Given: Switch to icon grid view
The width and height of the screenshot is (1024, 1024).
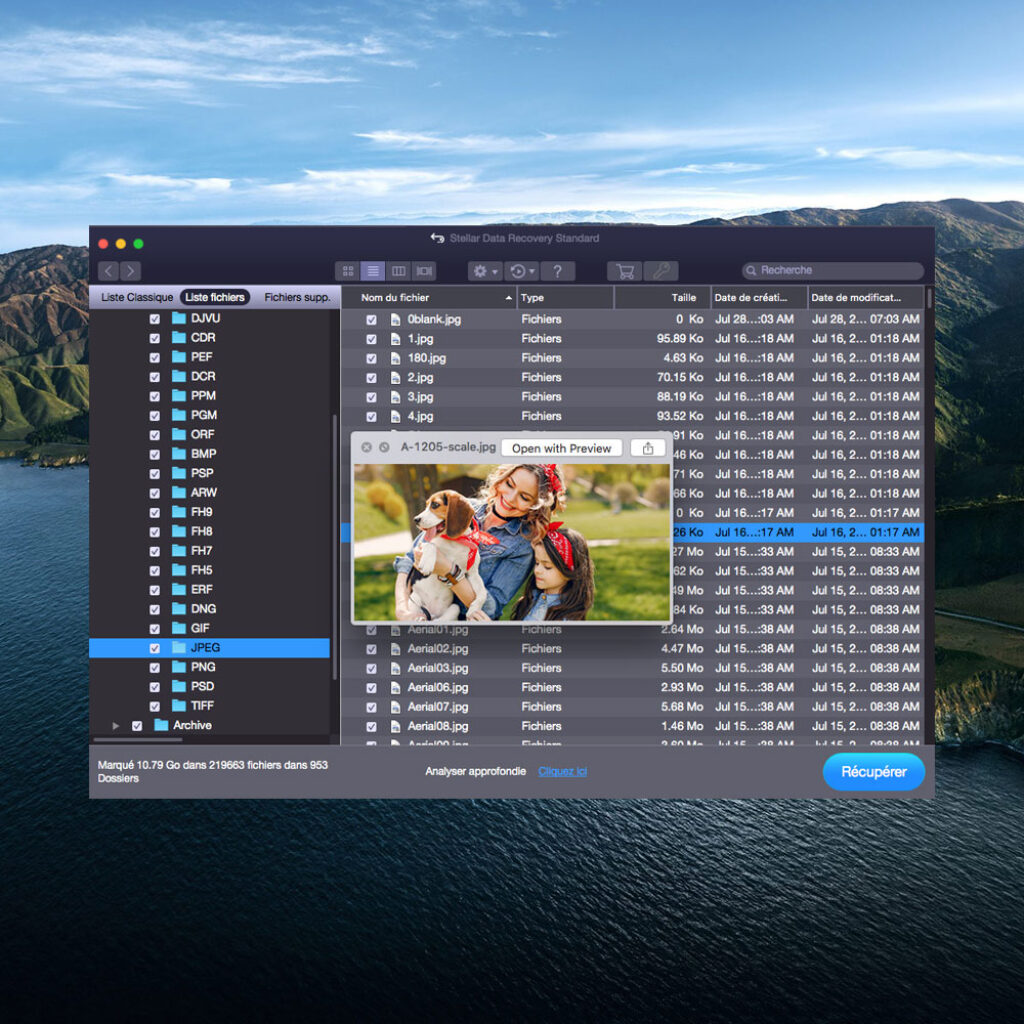Looking at the screenshot, I should click(x=348, y=271).
